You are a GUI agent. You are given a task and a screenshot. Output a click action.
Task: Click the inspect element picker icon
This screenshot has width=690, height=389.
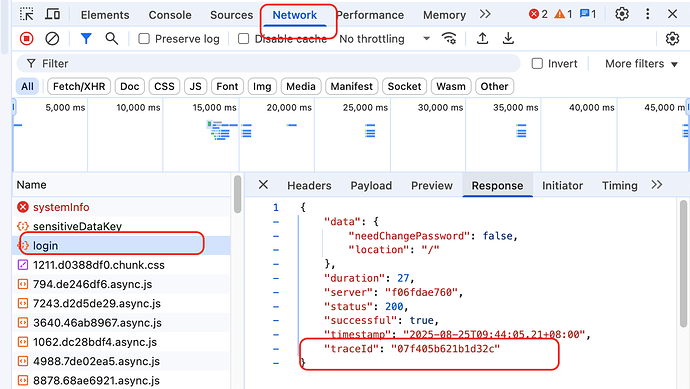(x=26, y=15)
